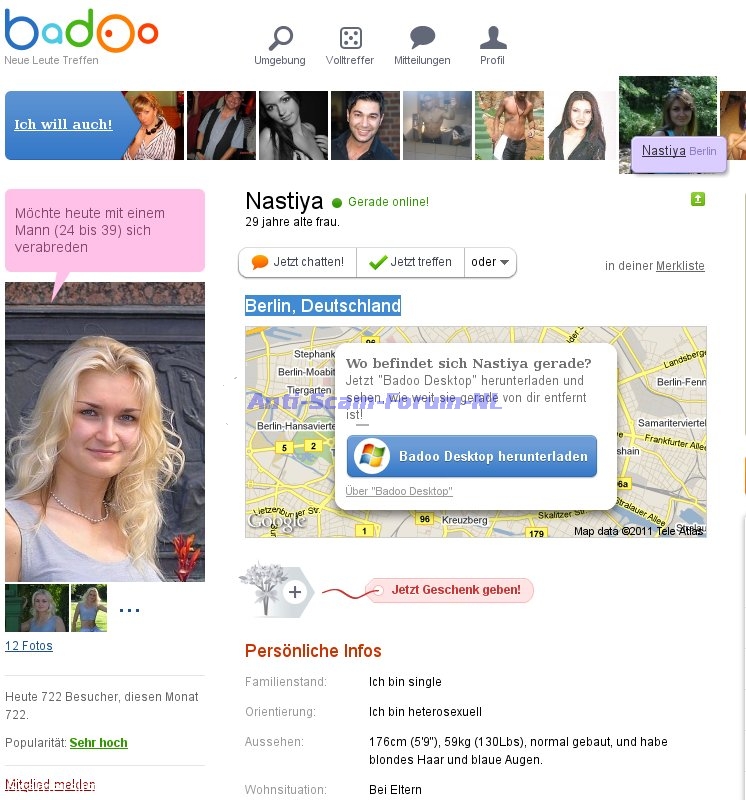Click the Badoo logo
The height and width of the screenshot is (800, 746).
click(81, 30)
